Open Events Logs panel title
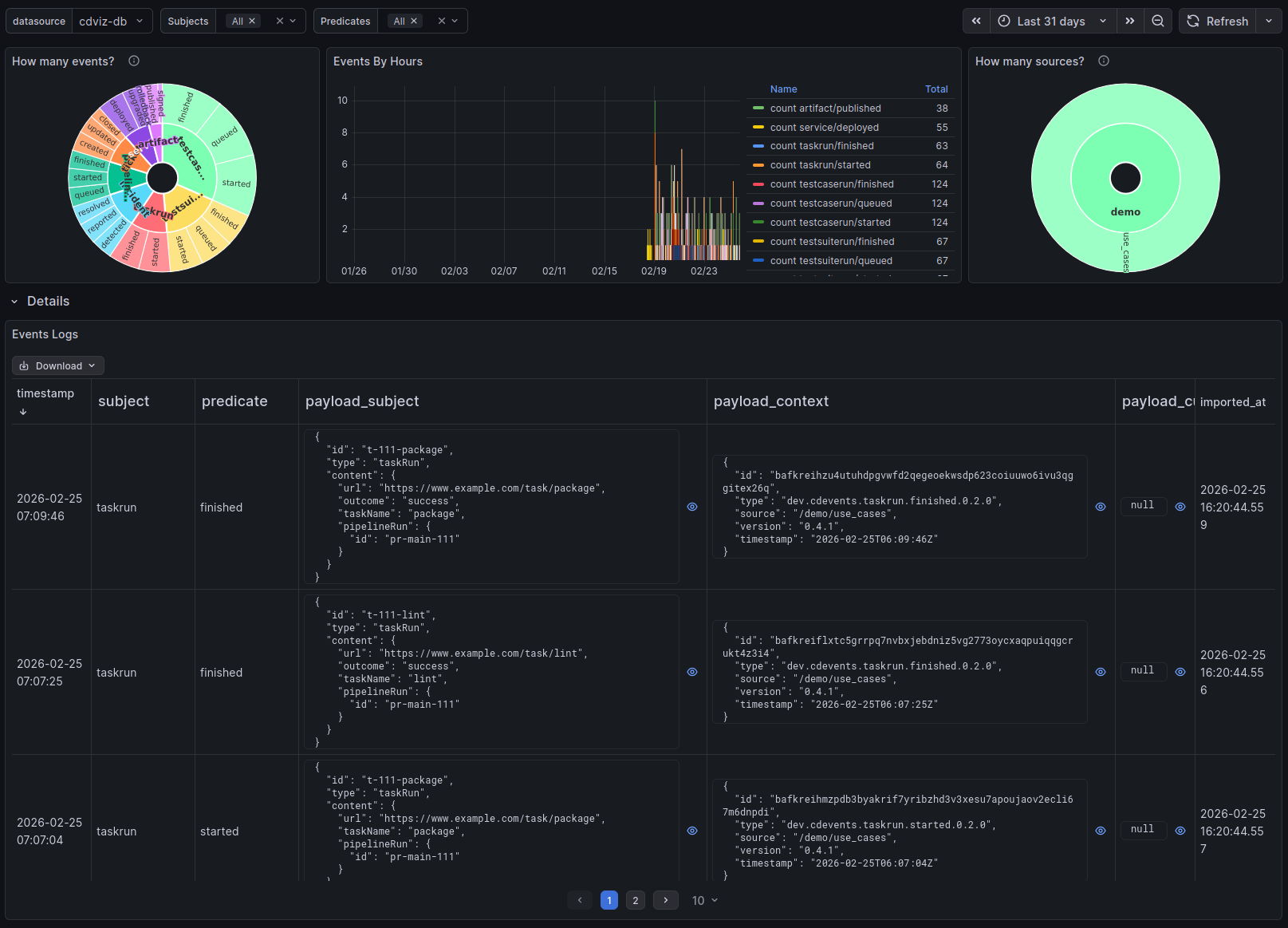The height and width of the screenshot is (928, 1288). (45, 334)
